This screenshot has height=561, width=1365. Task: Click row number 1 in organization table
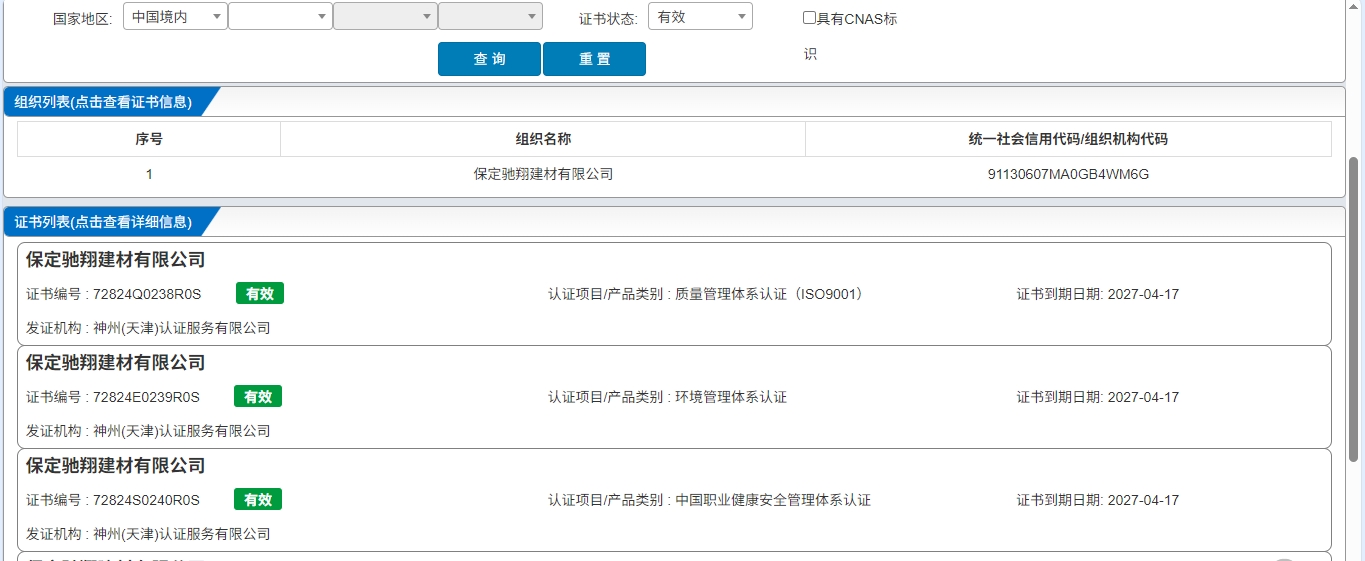(x=149, y=174)
